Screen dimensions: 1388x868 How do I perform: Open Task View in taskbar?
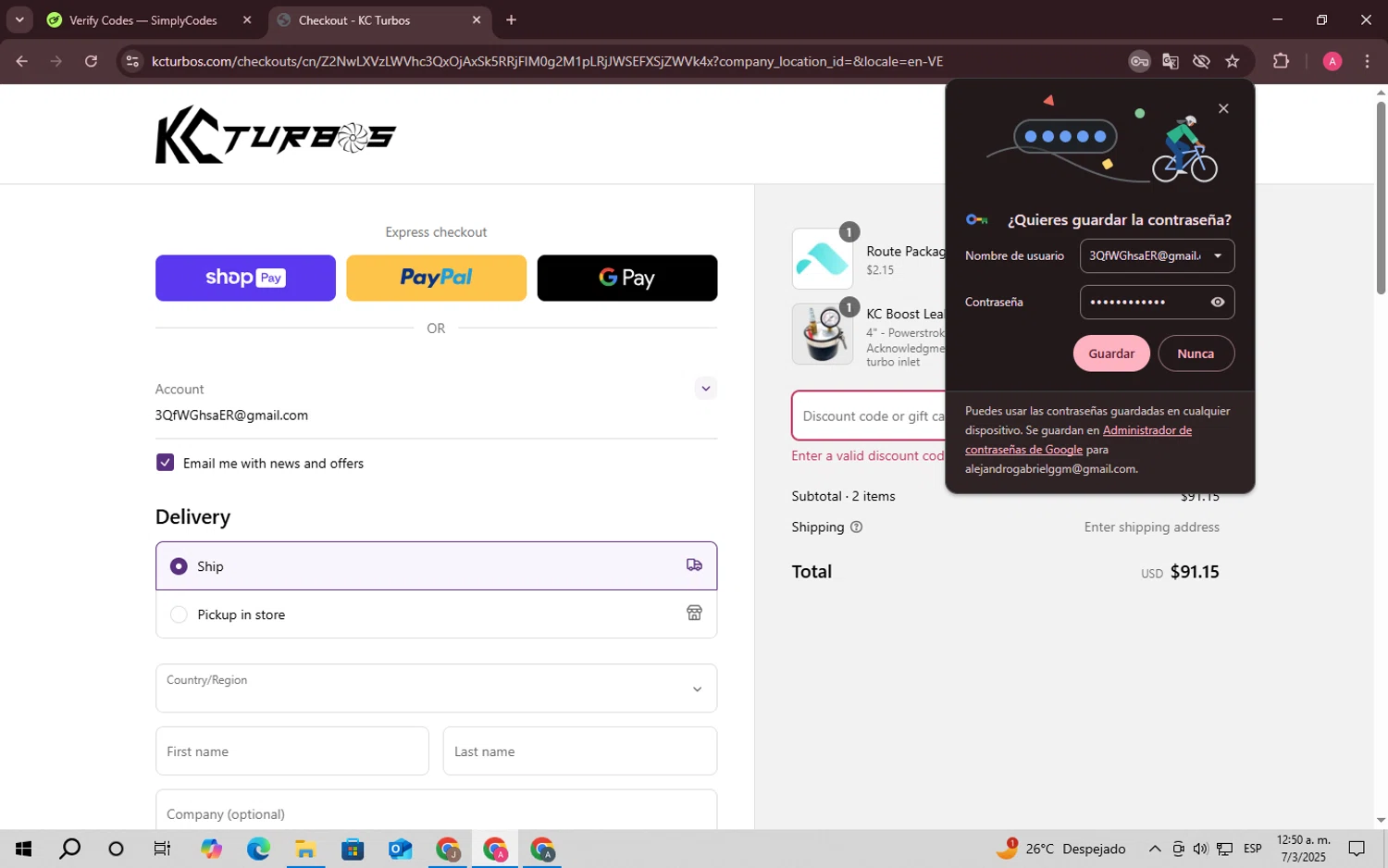click(x=162, y=849)
